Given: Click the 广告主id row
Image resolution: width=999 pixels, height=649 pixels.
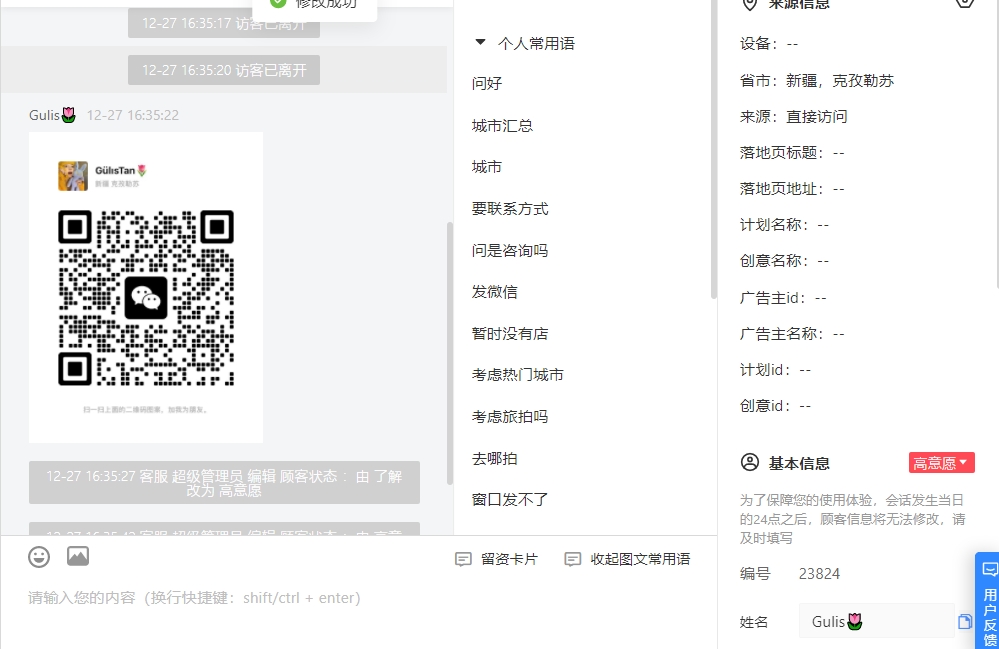Looking at the screenshot, I should pyautogui.click(x=783, y=297).
